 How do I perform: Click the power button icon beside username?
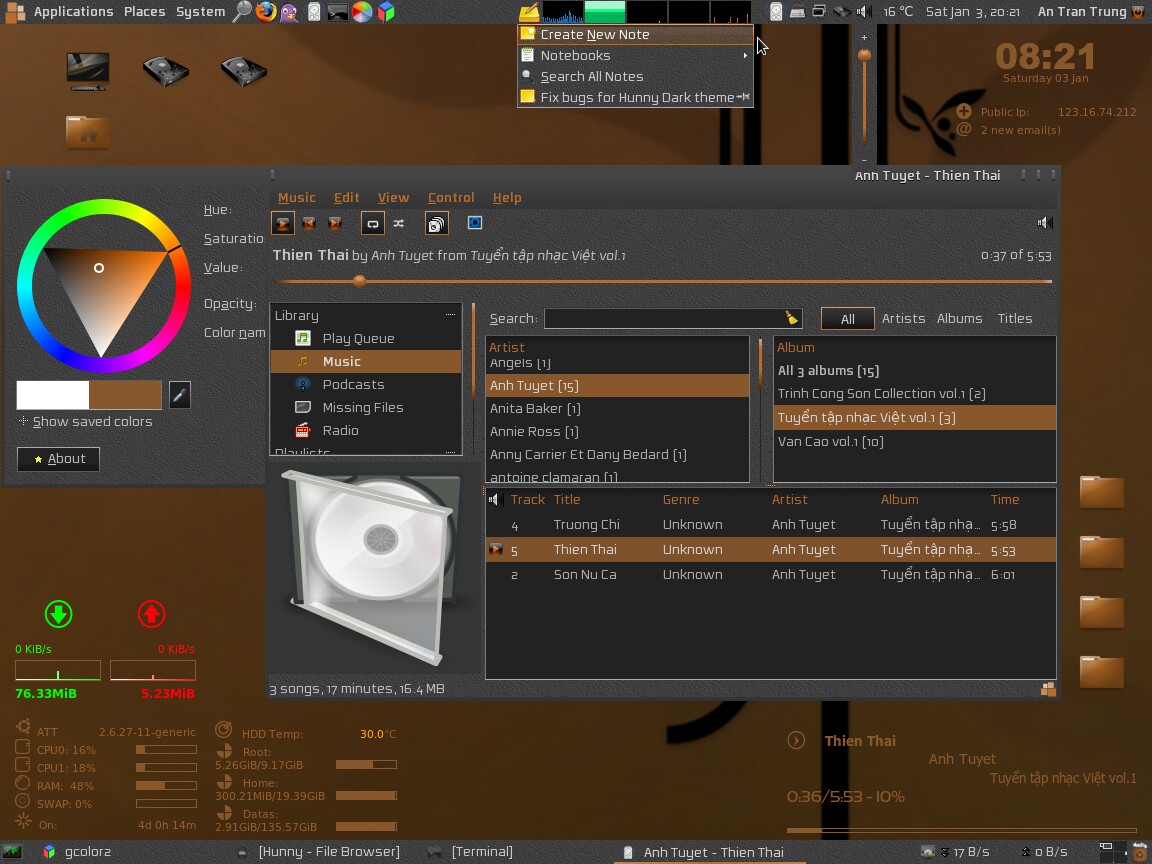point(1140,12)
